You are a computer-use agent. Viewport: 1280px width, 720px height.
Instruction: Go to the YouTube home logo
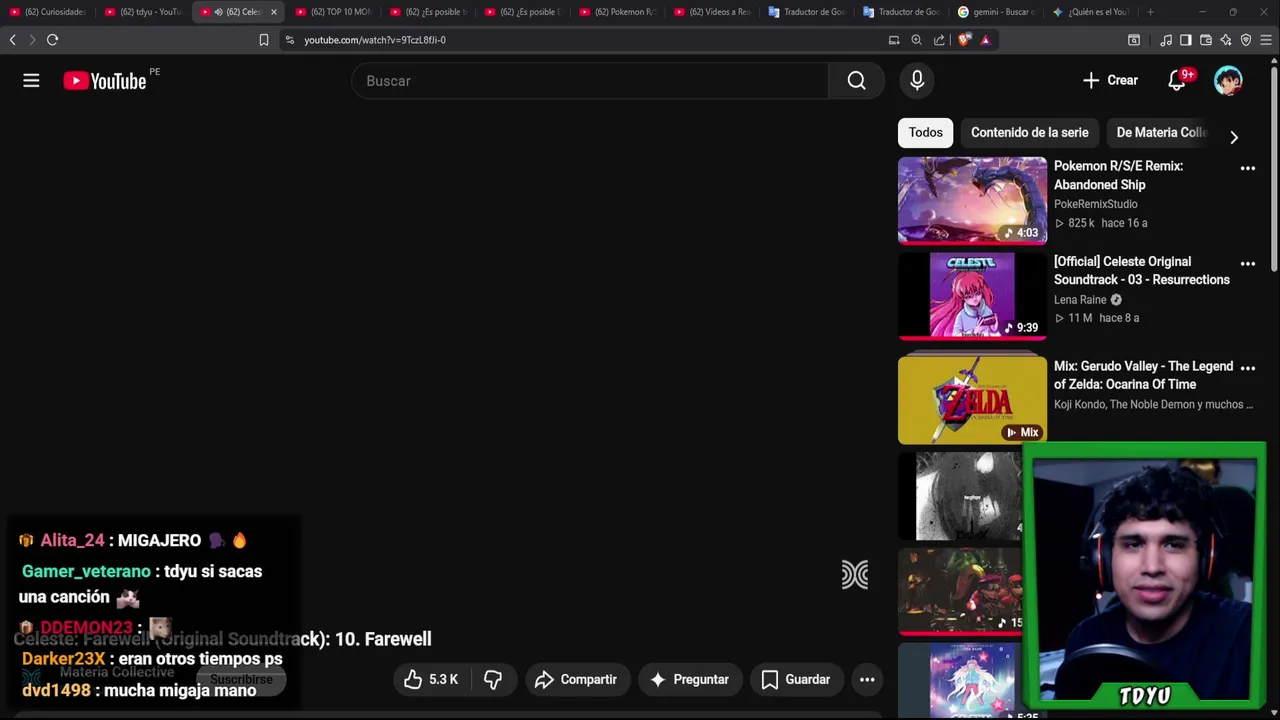coord(105,81)
